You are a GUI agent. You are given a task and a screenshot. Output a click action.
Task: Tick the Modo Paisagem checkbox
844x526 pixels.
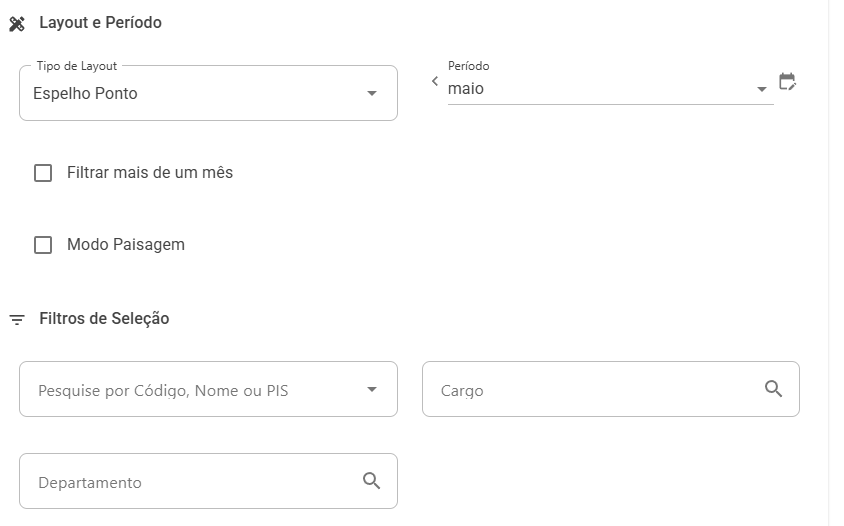click(x=43, y=245)
